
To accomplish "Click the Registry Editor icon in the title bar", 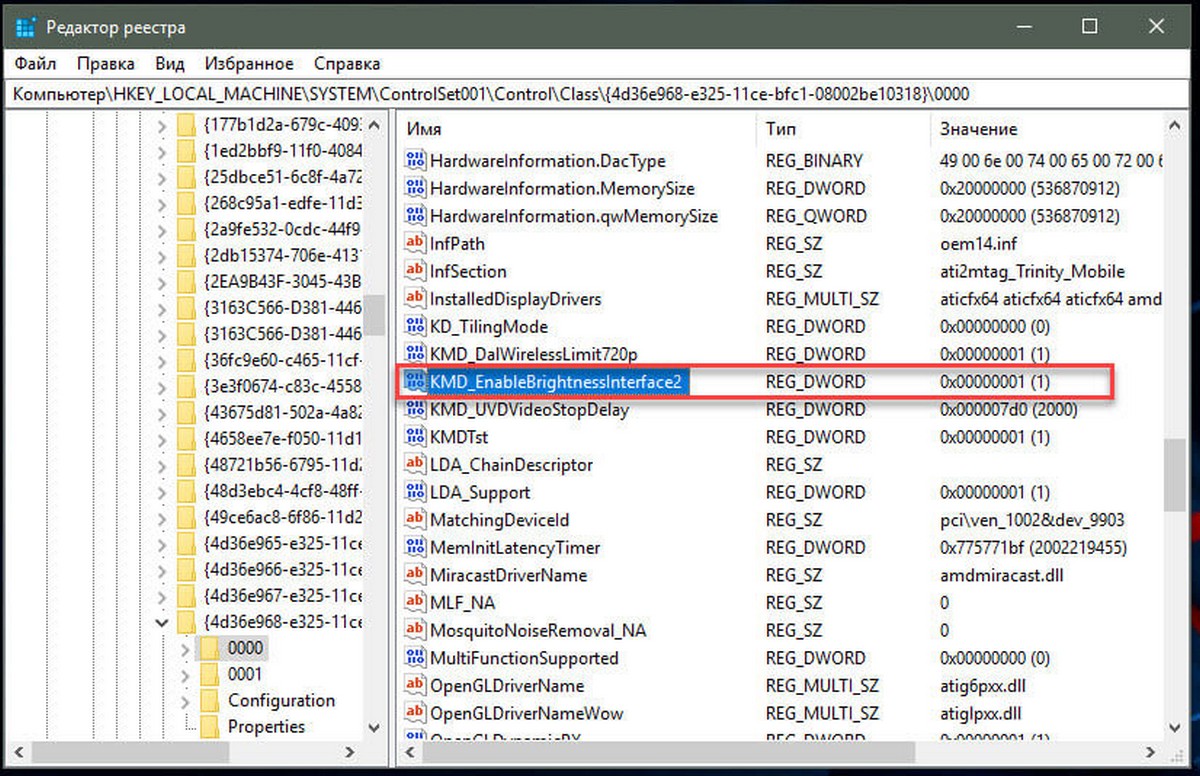I will click(x=25, y=26).
